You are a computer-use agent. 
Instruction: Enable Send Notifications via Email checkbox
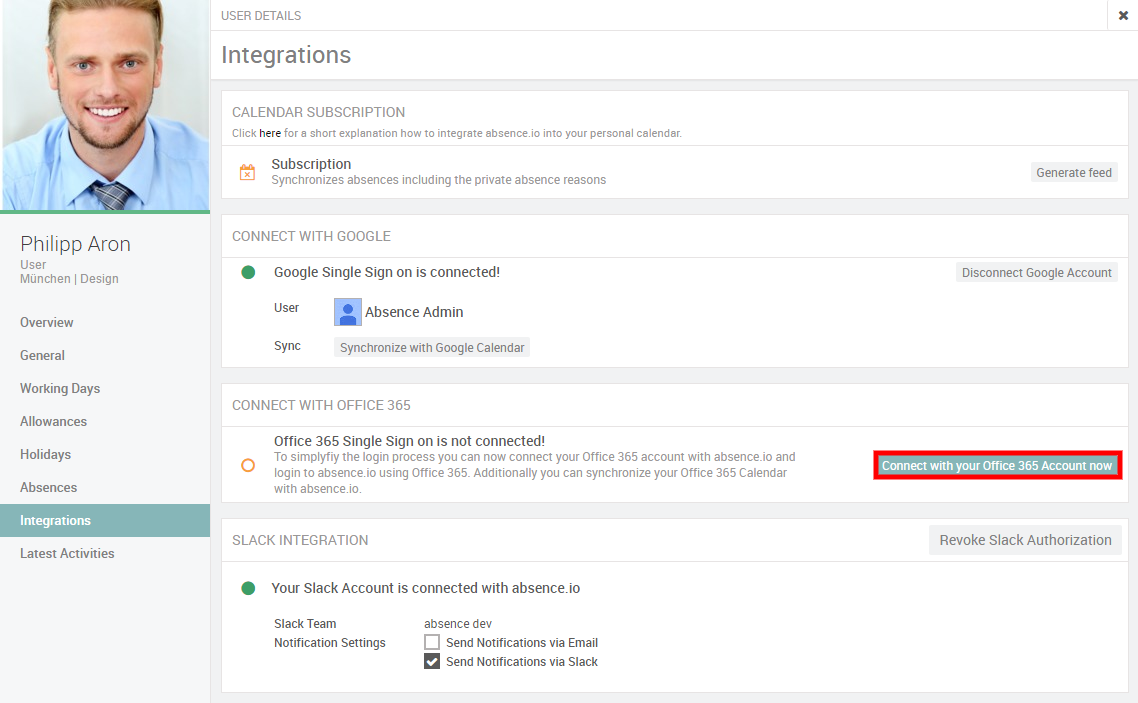point(432,642)
